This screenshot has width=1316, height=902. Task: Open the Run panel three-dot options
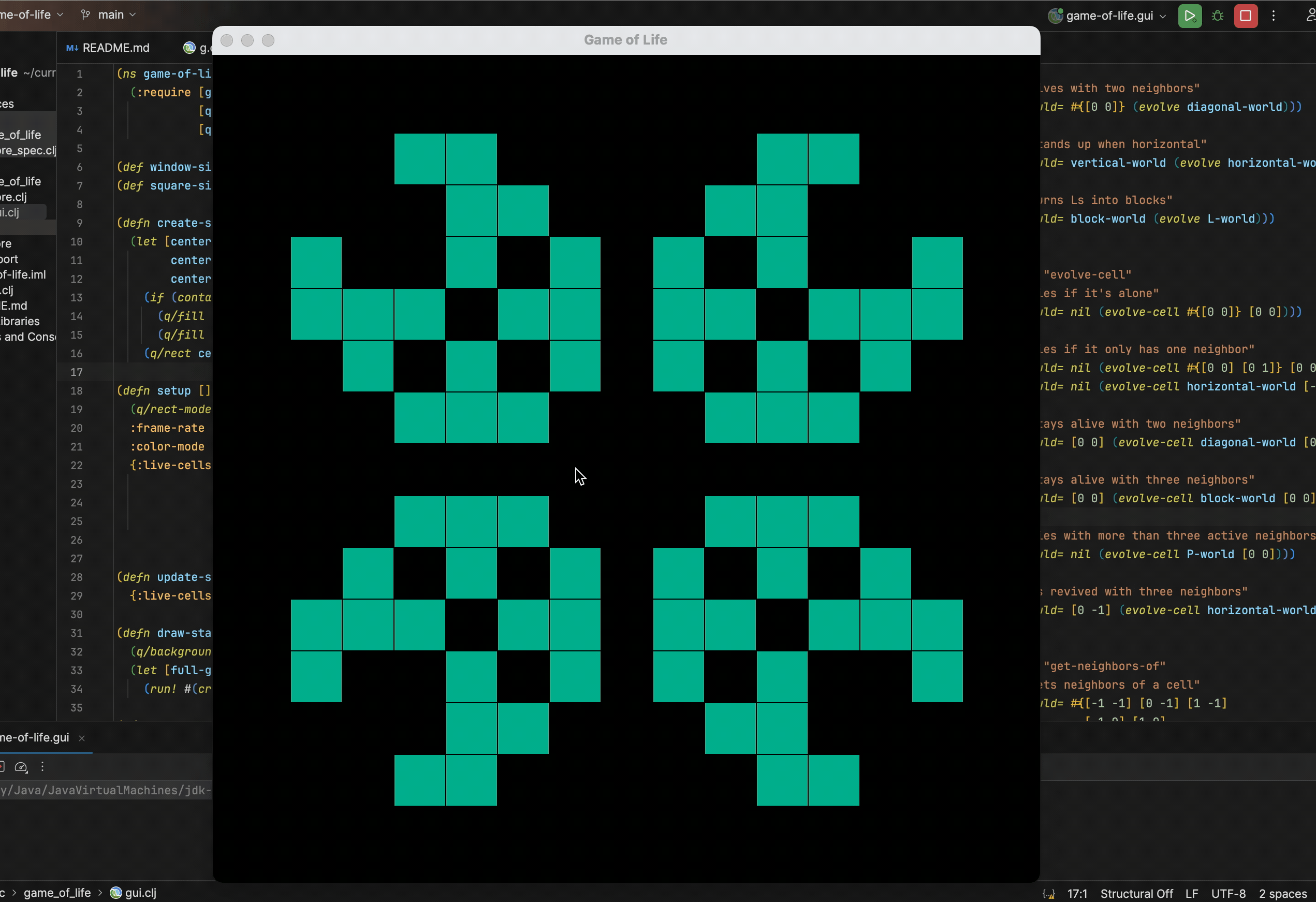42,767
